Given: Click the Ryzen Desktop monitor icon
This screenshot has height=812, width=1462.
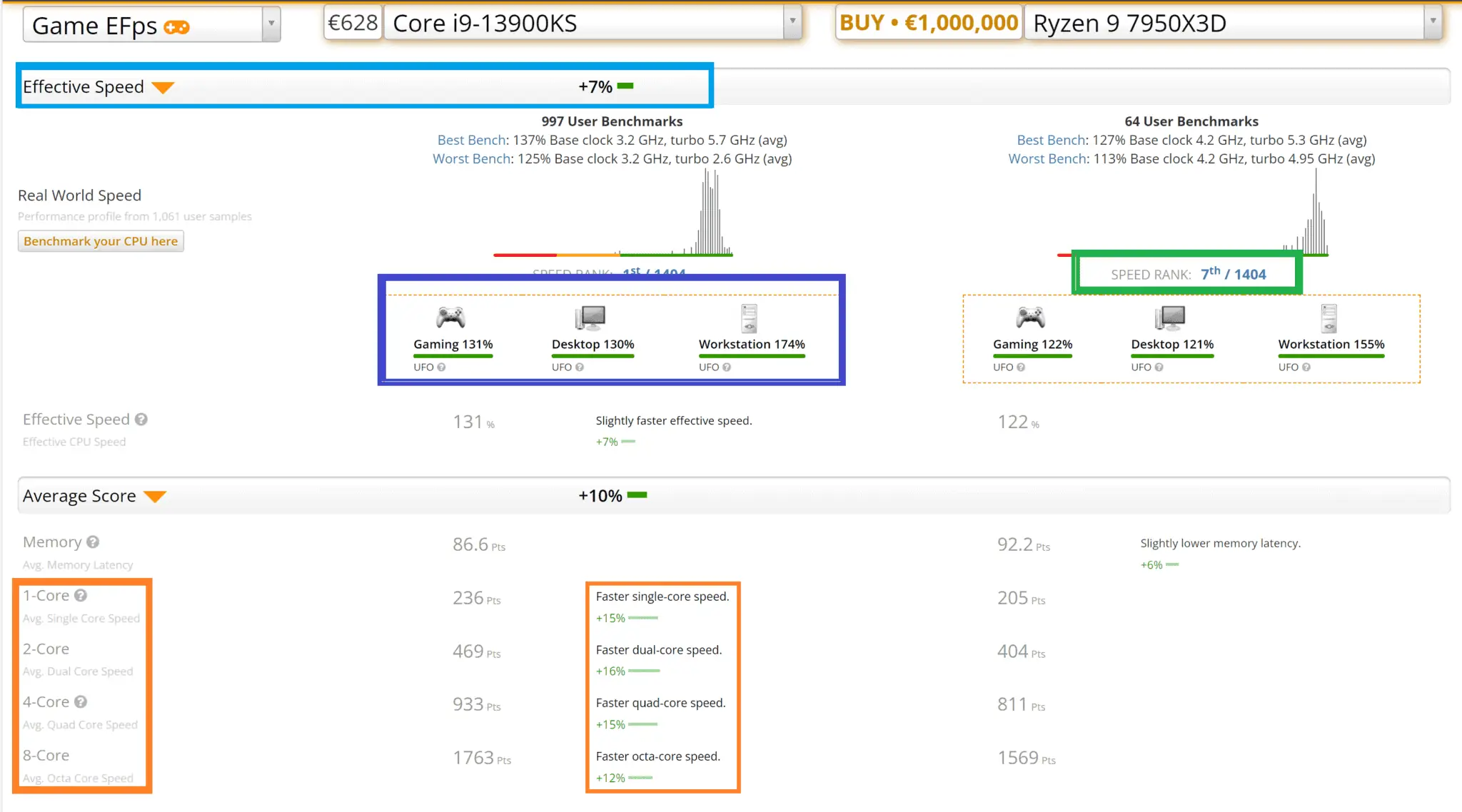Looking at the screenshot, I should click(1169, 318).
